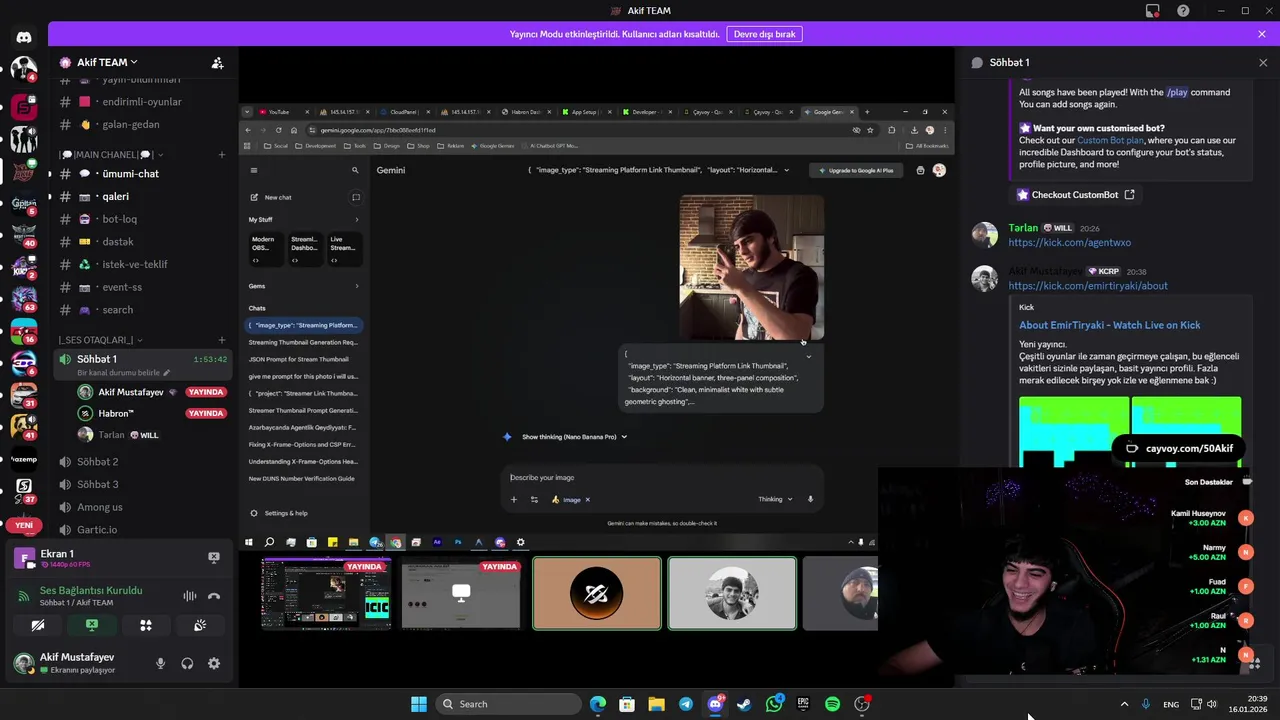Image resolution: width=1280 pixels, height=720 pixels.
Task: Open Steam in the Windows taskbar
Action: [x=744, y=704]
